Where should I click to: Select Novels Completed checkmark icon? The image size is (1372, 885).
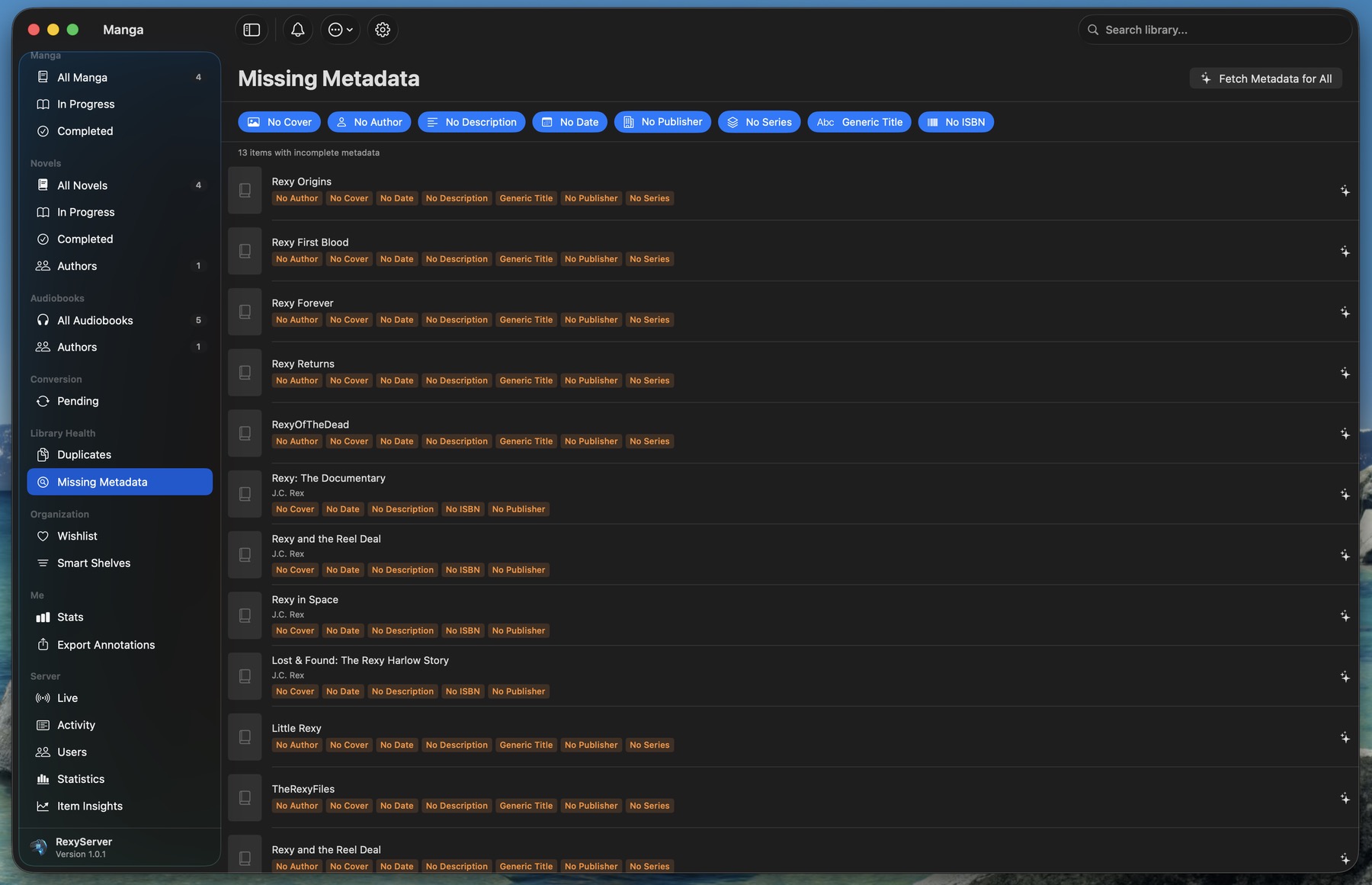[43, 239]
